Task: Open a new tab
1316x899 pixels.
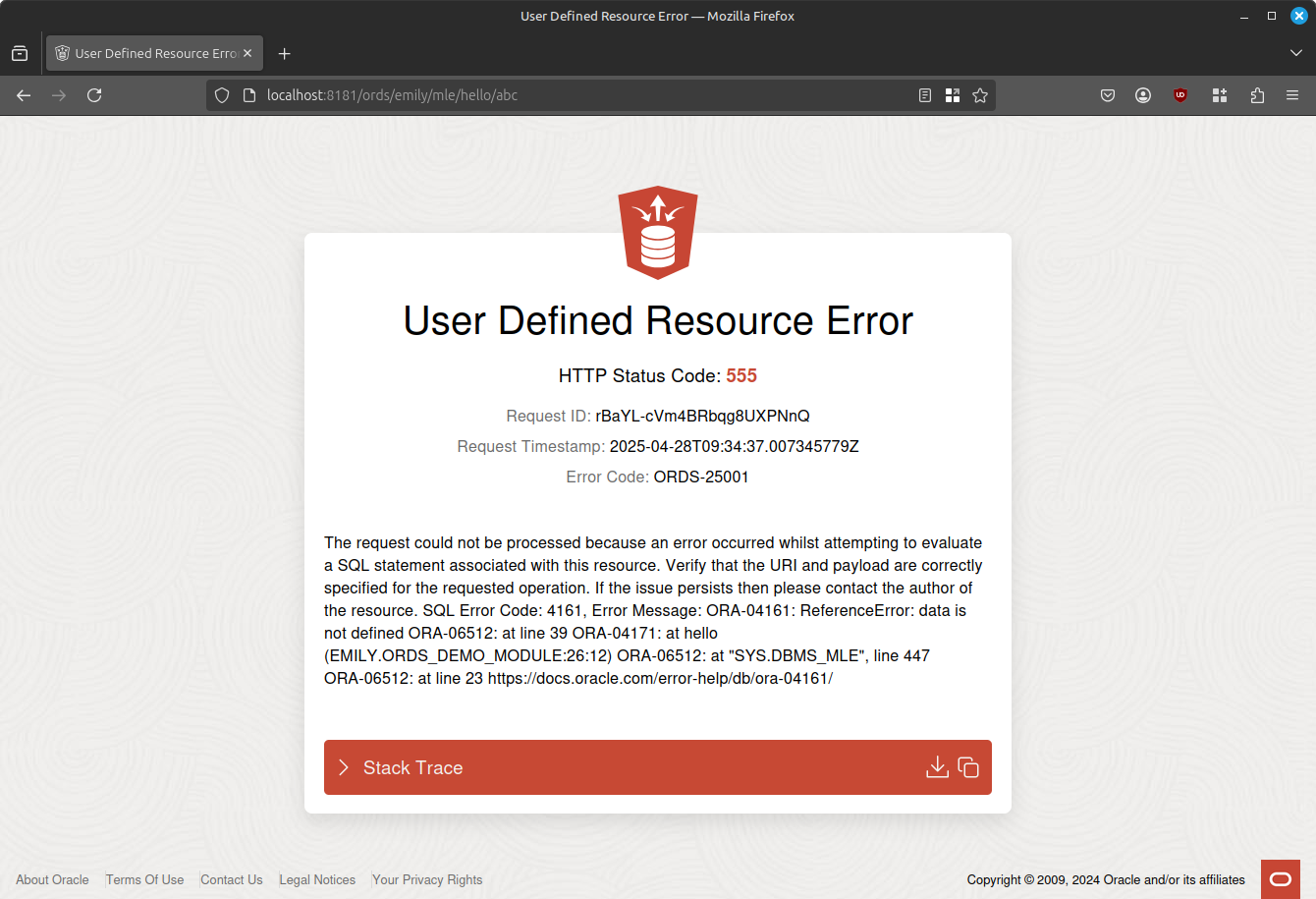Action: tap(285, 53)
